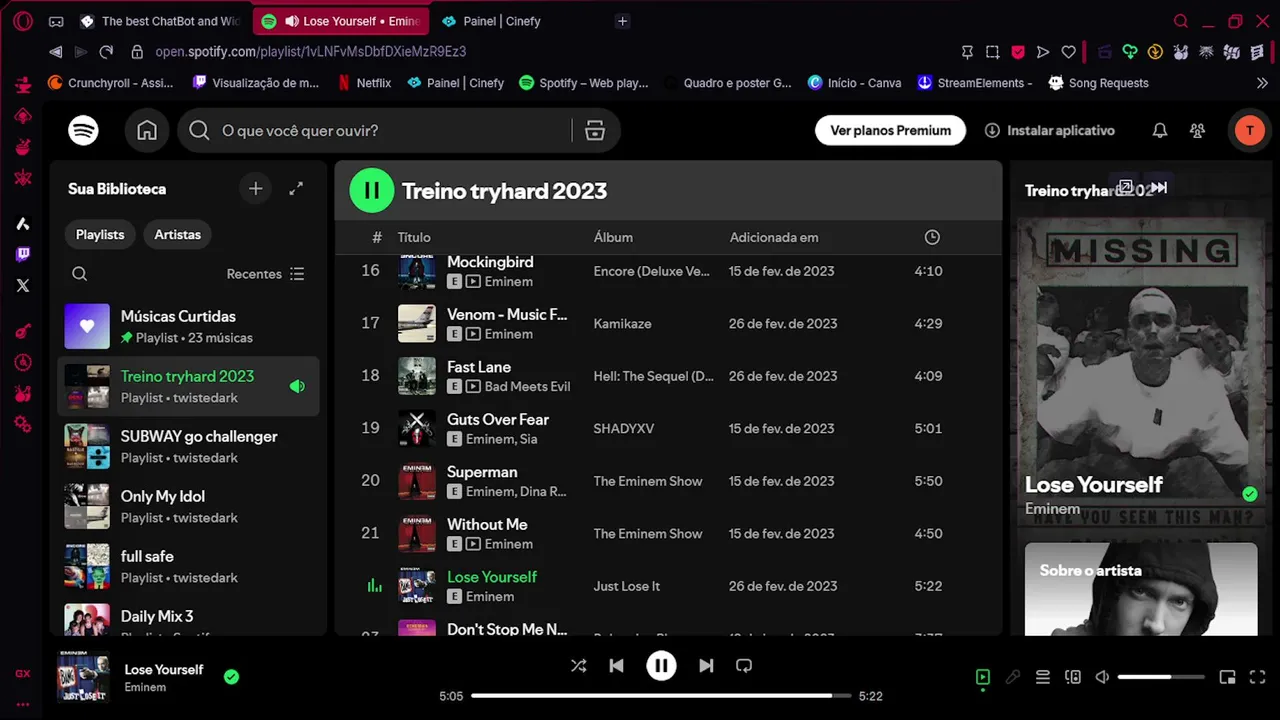The width and height of the screenshot is (1280, 720).
Task: Select the Without Me track row title
Action: (x=487, y=524)
